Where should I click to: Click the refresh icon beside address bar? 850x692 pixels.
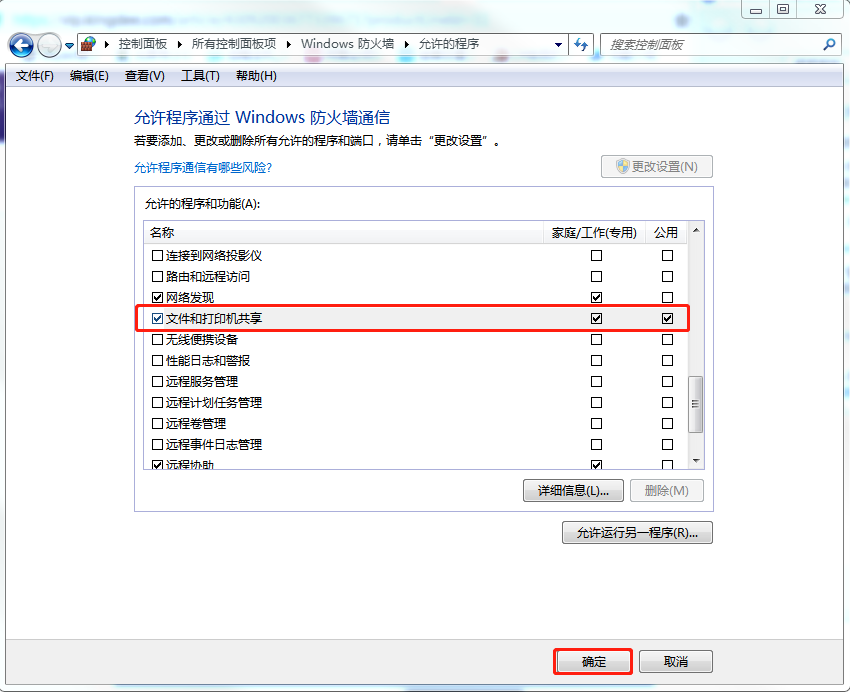(581, 44)
